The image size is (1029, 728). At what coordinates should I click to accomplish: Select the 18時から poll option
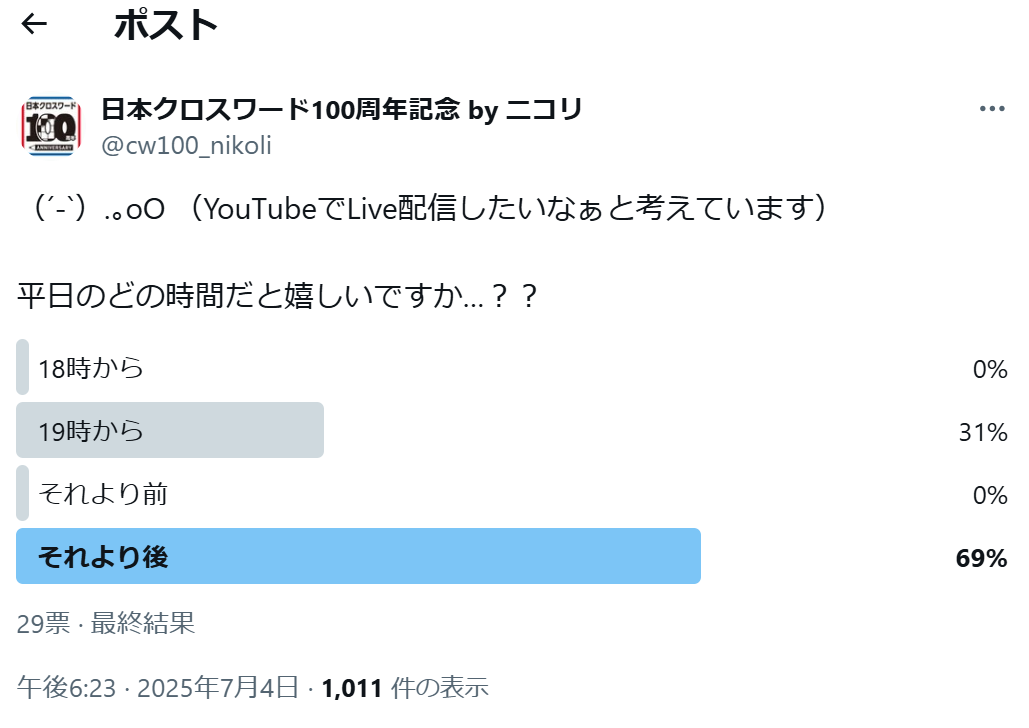point(91,368)
